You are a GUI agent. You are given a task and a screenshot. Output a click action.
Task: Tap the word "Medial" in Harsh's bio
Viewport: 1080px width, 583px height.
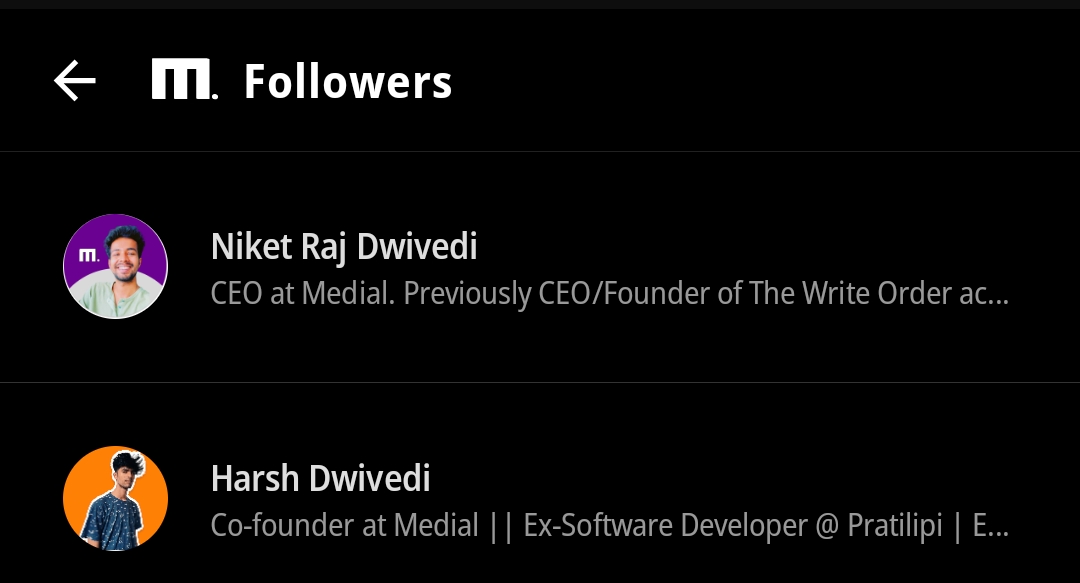pos(436,525)
